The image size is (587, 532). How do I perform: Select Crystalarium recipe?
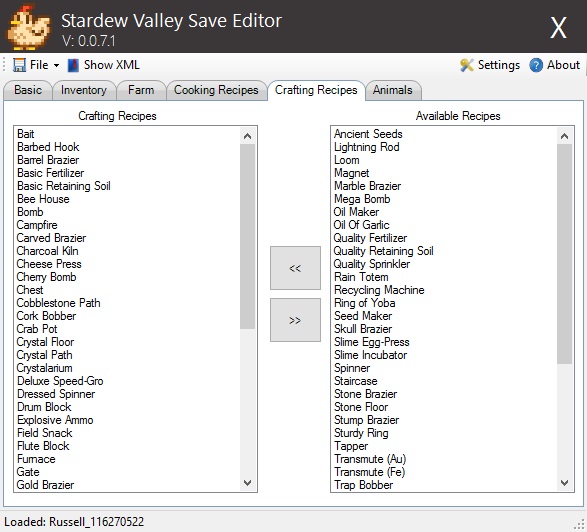click(45, 368)
